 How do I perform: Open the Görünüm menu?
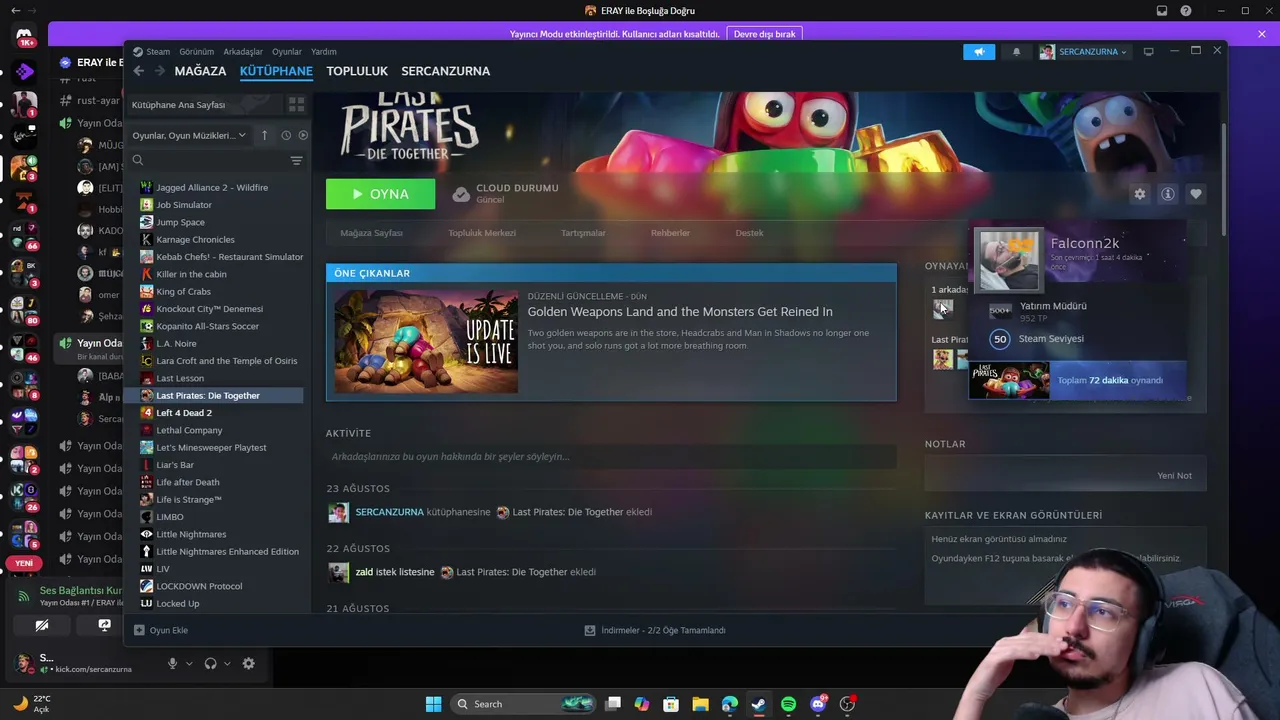(x=197, y=52)
